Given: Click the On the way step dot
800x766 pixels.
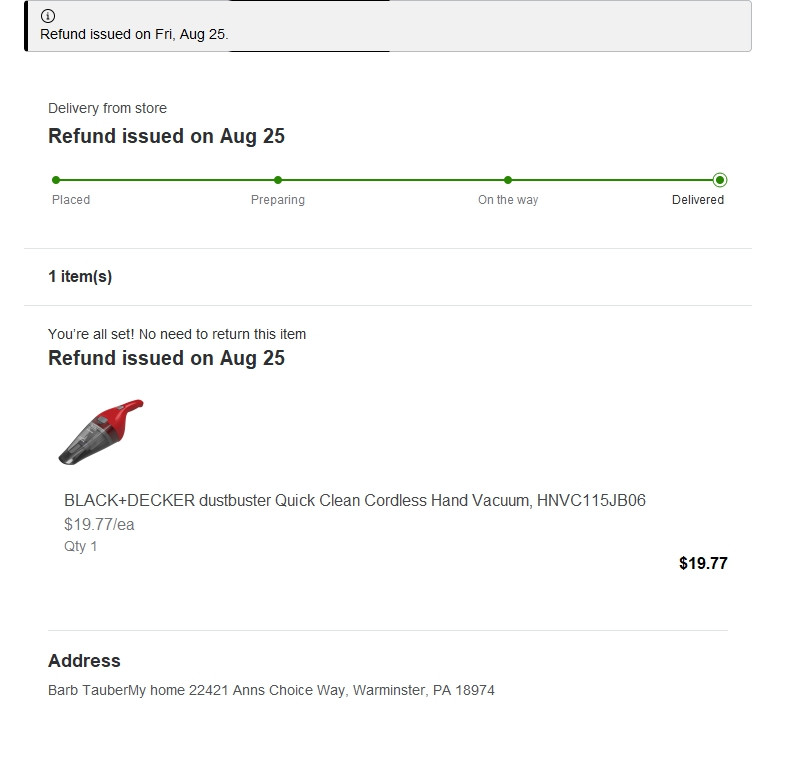Looking at the screenshot, I should [x=508, y=180].
